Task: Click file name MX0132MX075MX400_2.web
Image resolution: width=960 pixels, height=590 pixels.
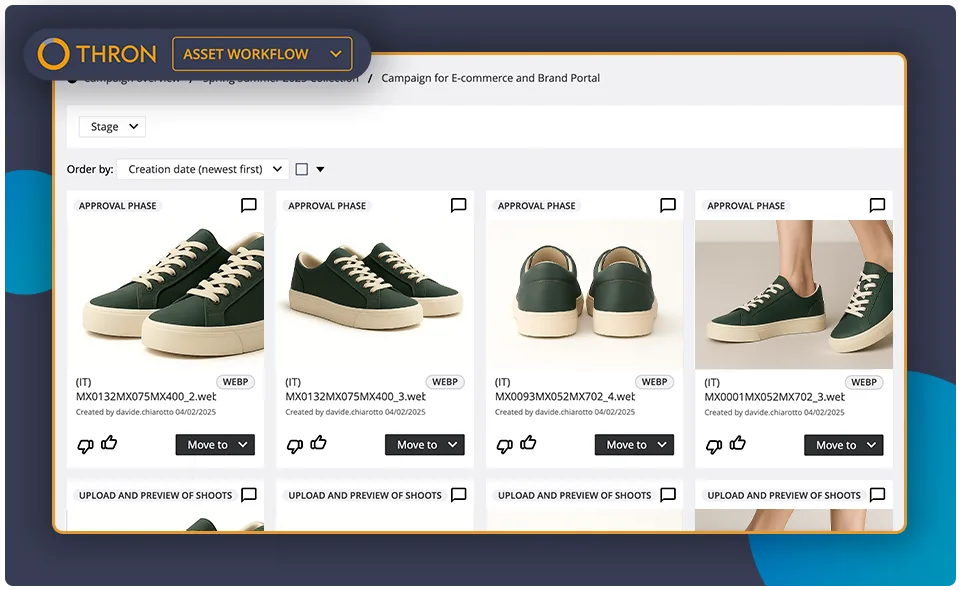Action: [146, 397]
